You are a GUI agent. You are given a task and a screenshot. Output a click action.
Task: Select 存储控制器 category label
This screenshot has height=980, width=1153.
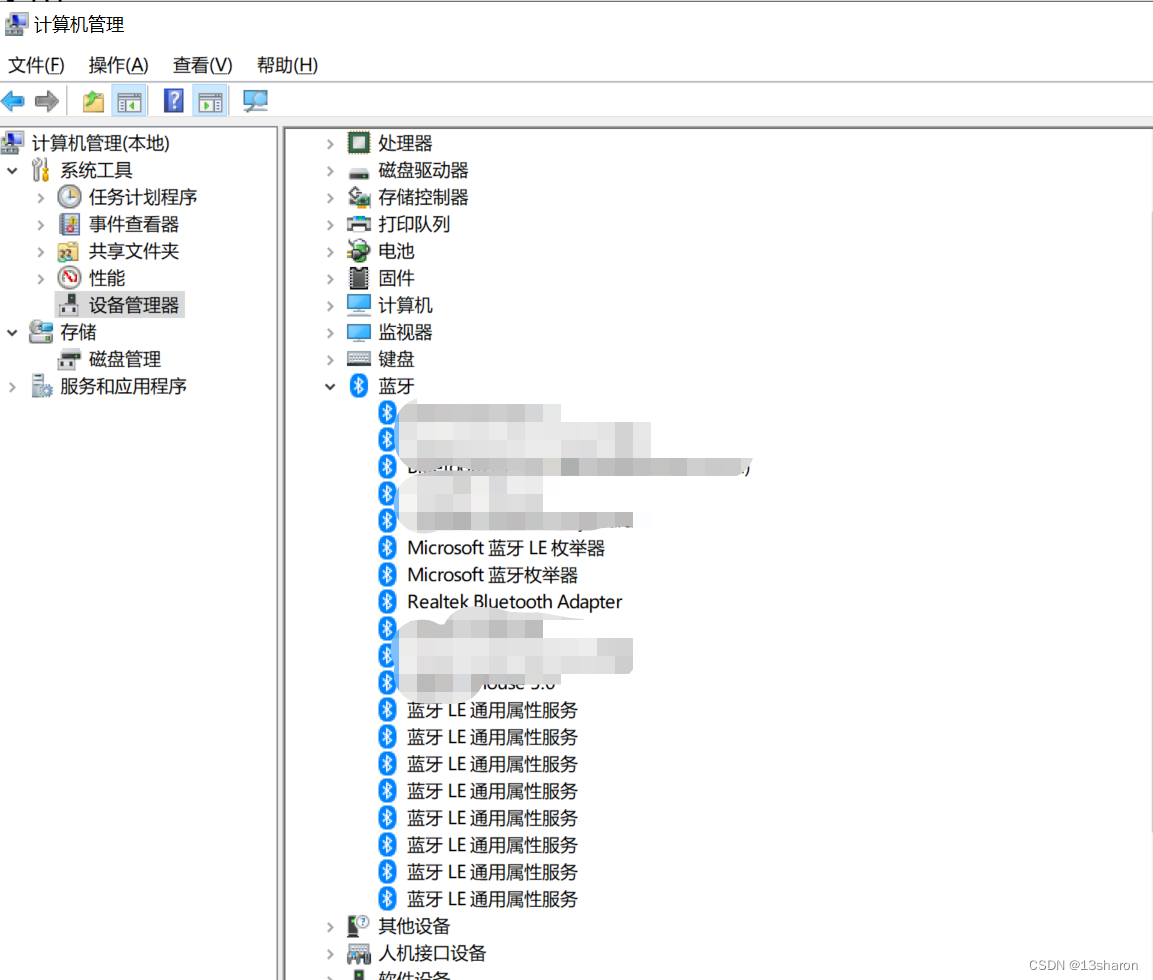424,197
